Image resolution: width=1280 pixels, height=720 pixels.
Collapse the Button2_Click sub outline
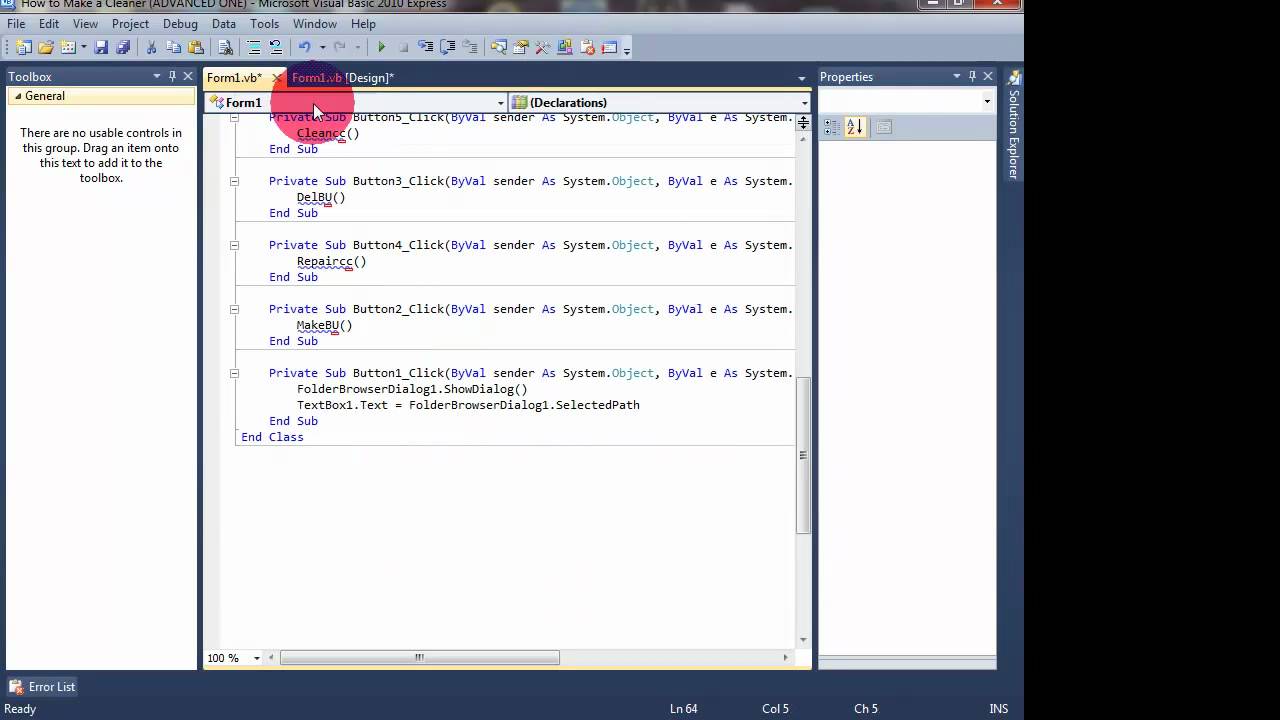click(x=234, y=309)
